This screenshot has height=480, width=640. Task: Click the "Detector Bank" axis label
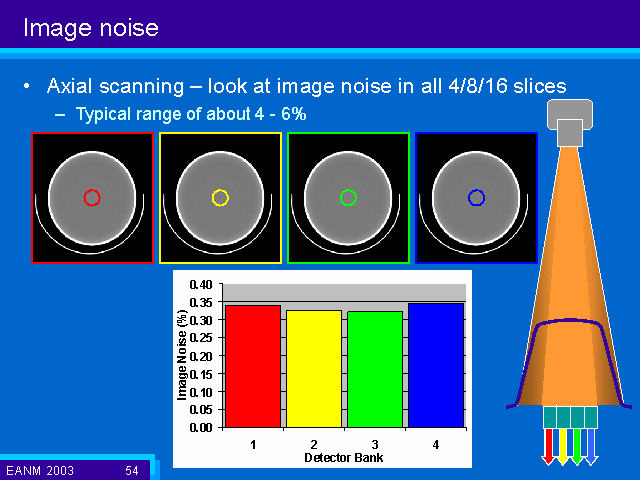[344, 457]
